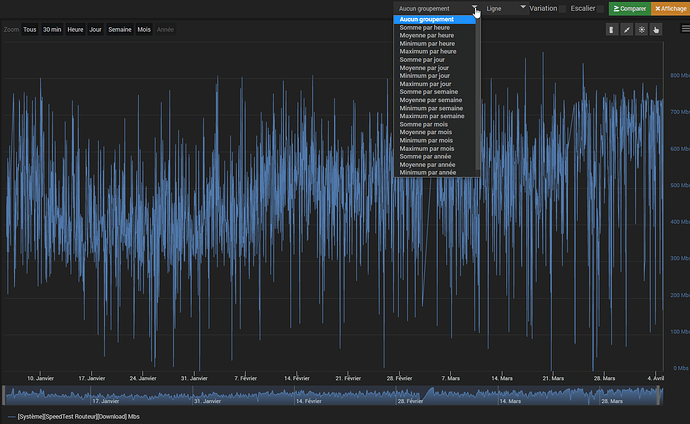
Task: Select Moyenne par heure option
Action: pyautogui.click(x=427, y=35)
